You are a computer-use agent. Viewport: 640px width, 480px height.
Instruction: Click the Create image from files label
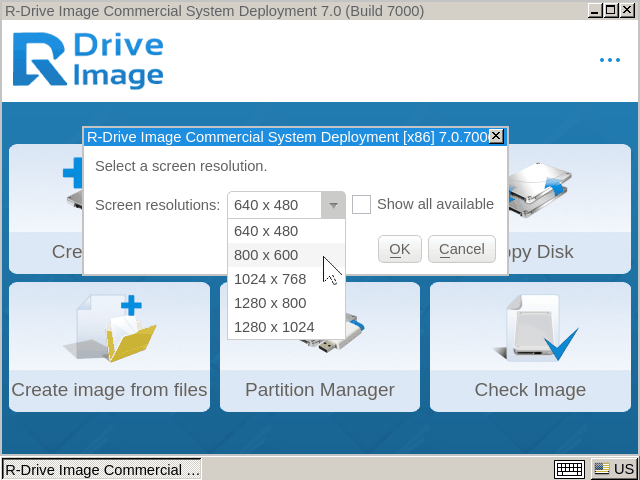tap(109, 390)
